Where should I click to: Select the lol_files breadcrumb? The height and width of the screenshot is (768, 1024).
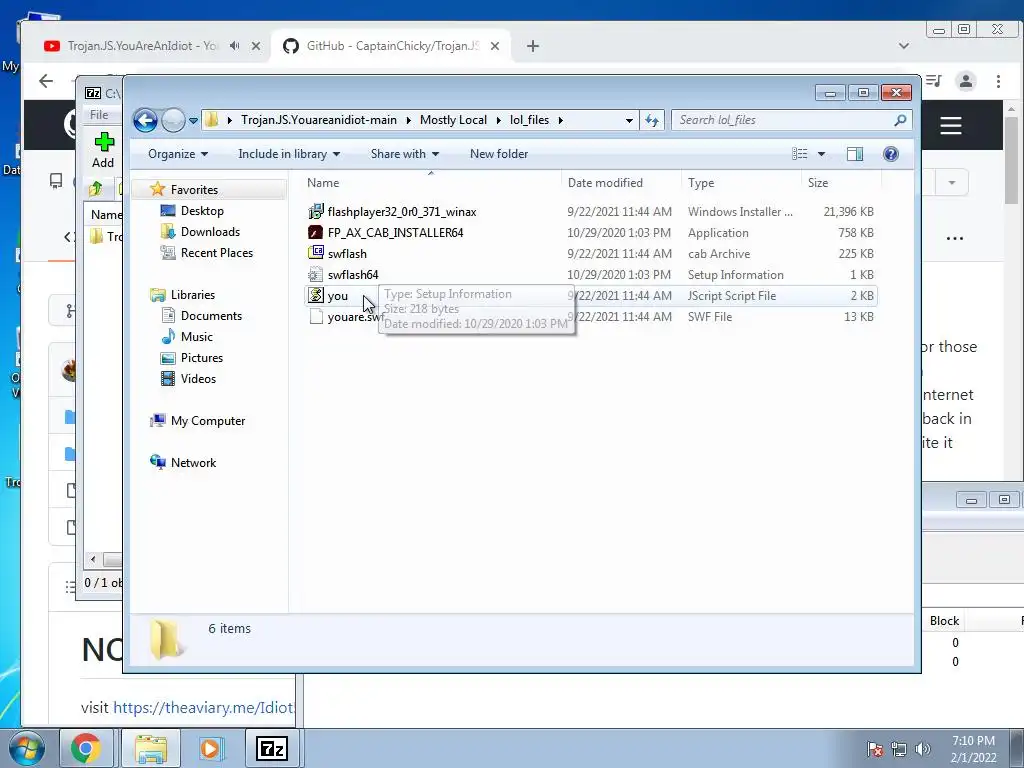click(529, 120)
